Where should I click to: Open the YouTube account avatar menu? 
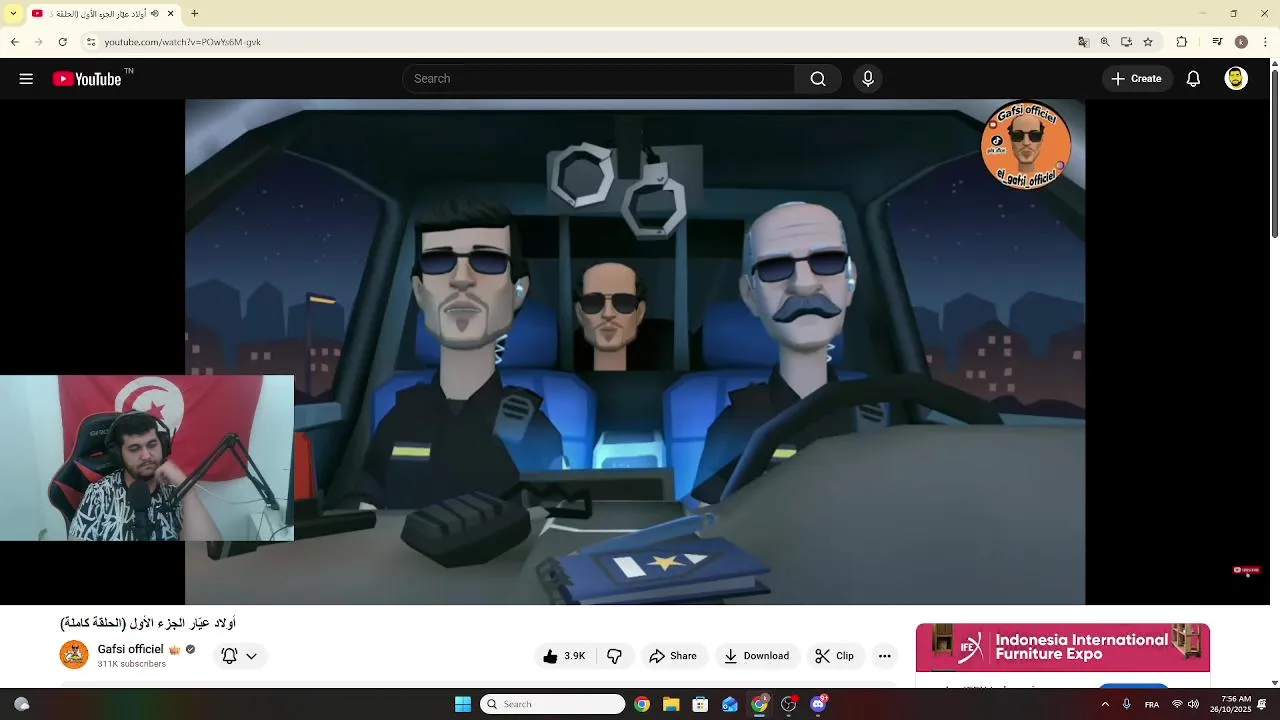[x=1236, y=79]
